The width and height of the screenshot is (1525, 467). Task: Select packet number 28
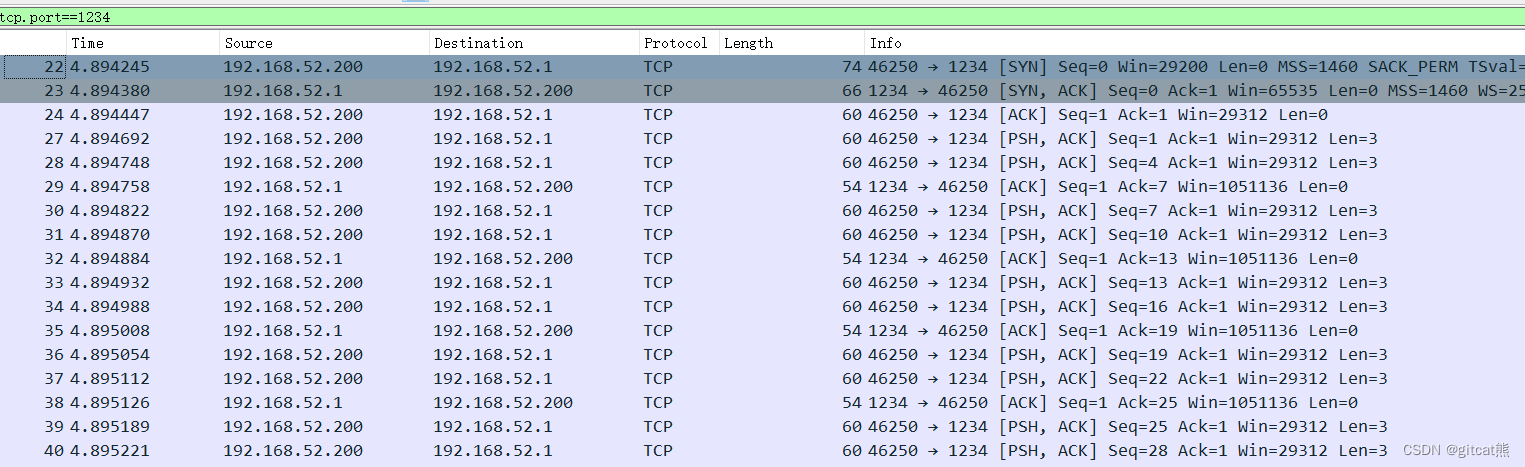point(762,163)
